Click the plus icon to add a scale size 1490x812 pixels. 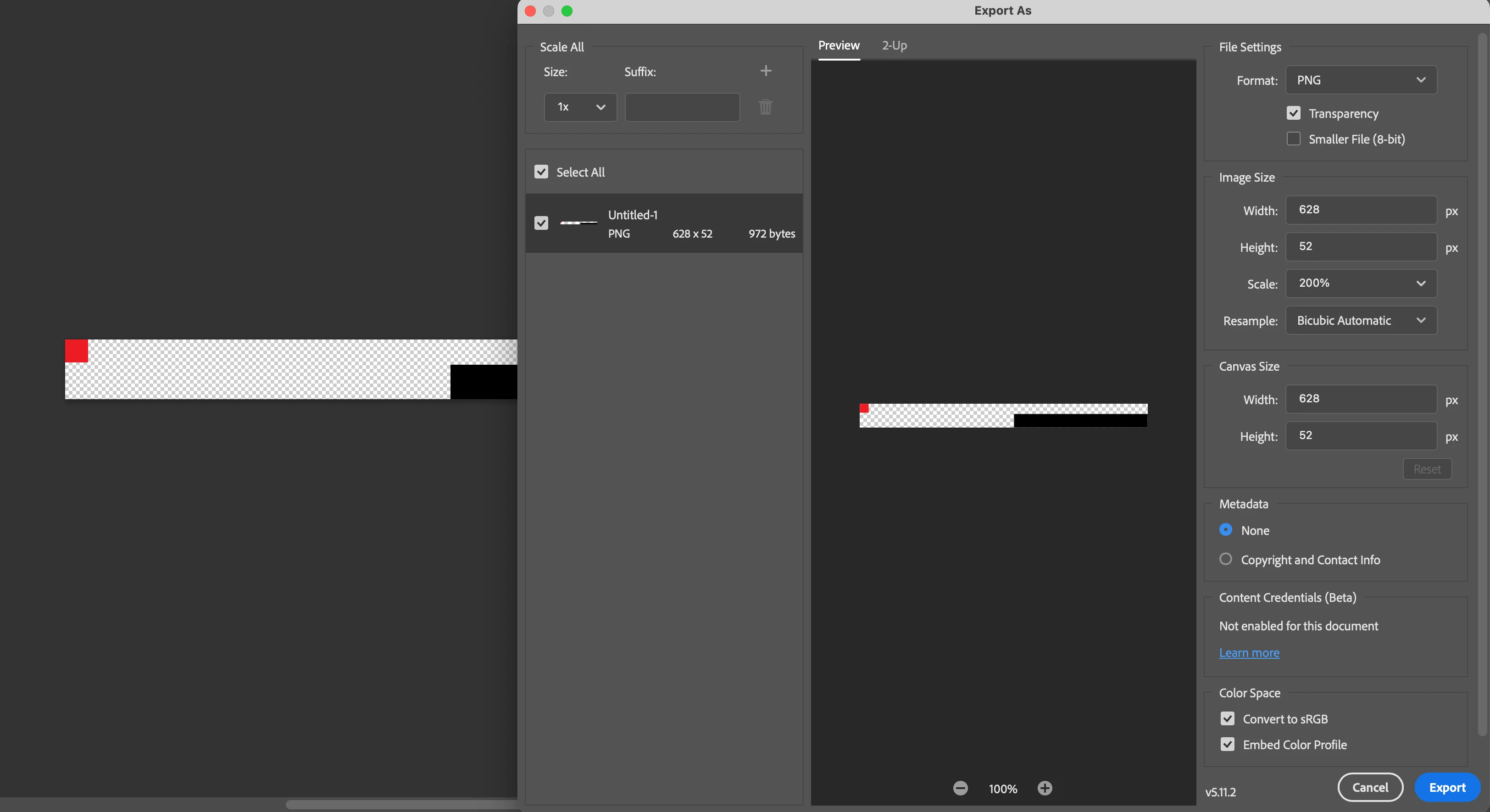click(x=766, y=71)
